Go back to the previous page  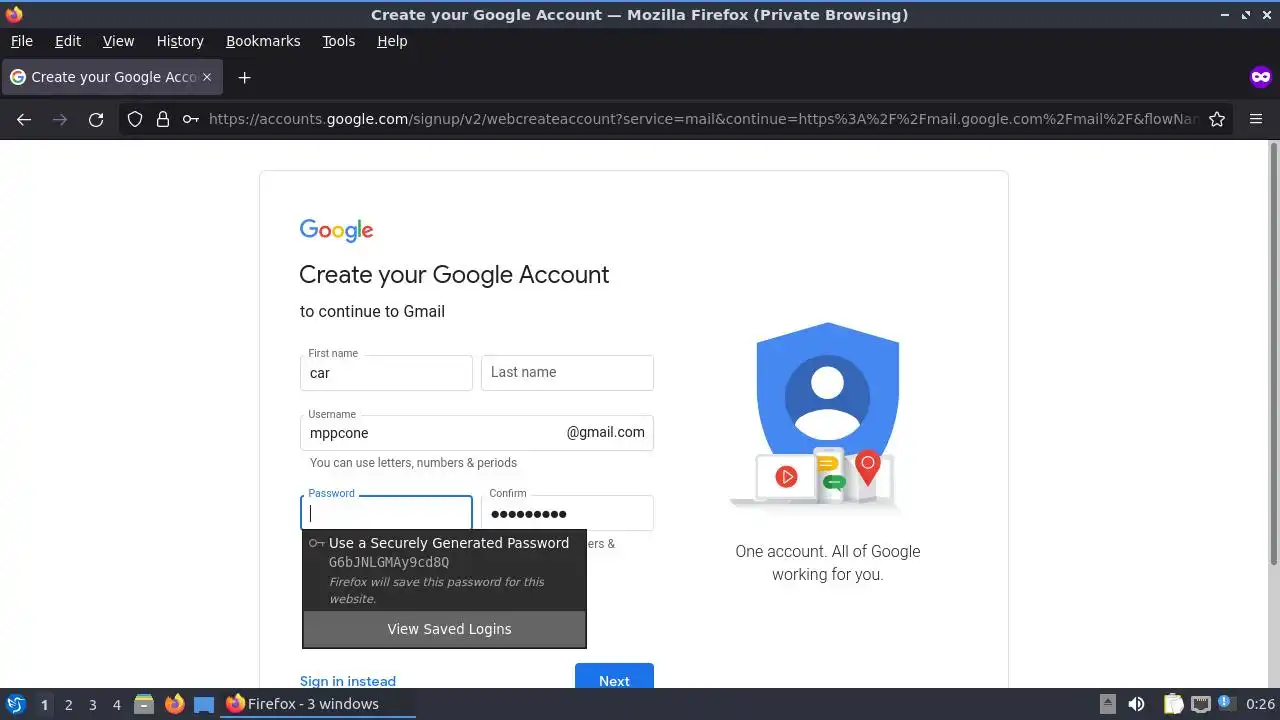click(x=24, y=119)
